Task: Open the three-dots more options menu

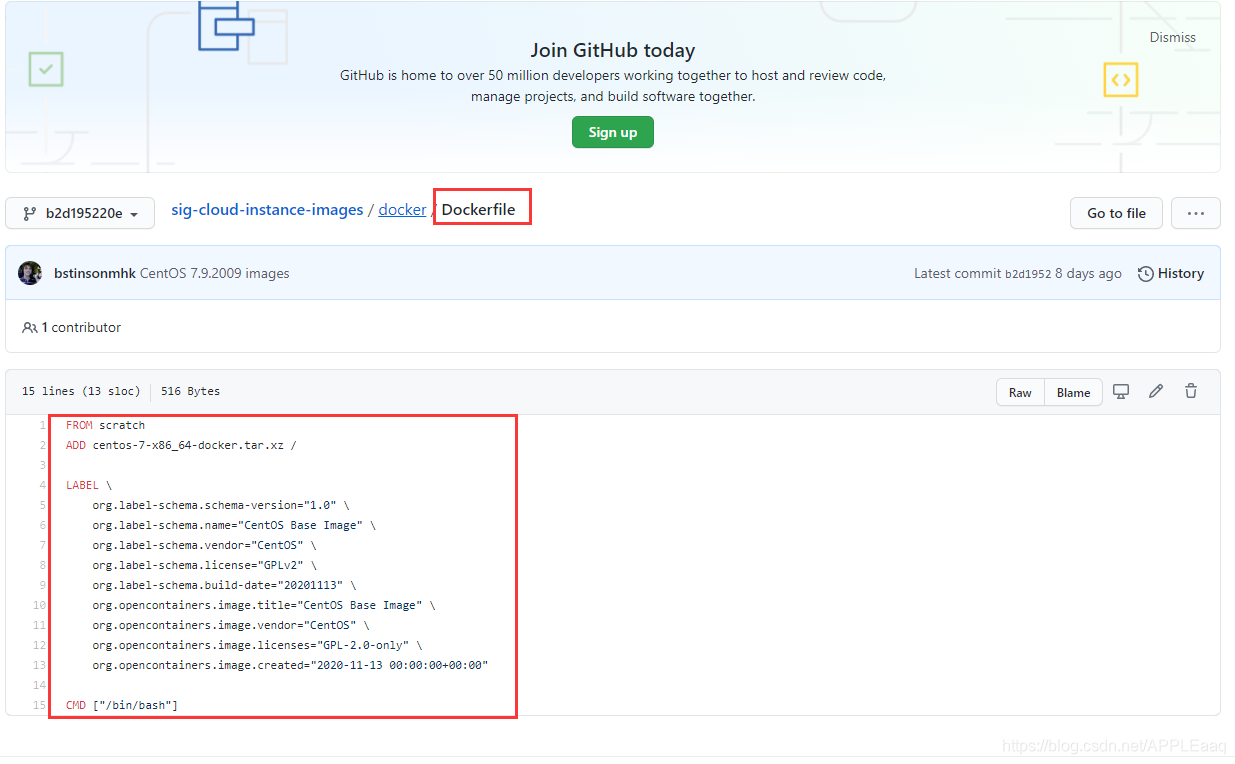Action: (x=1196, y=213)
